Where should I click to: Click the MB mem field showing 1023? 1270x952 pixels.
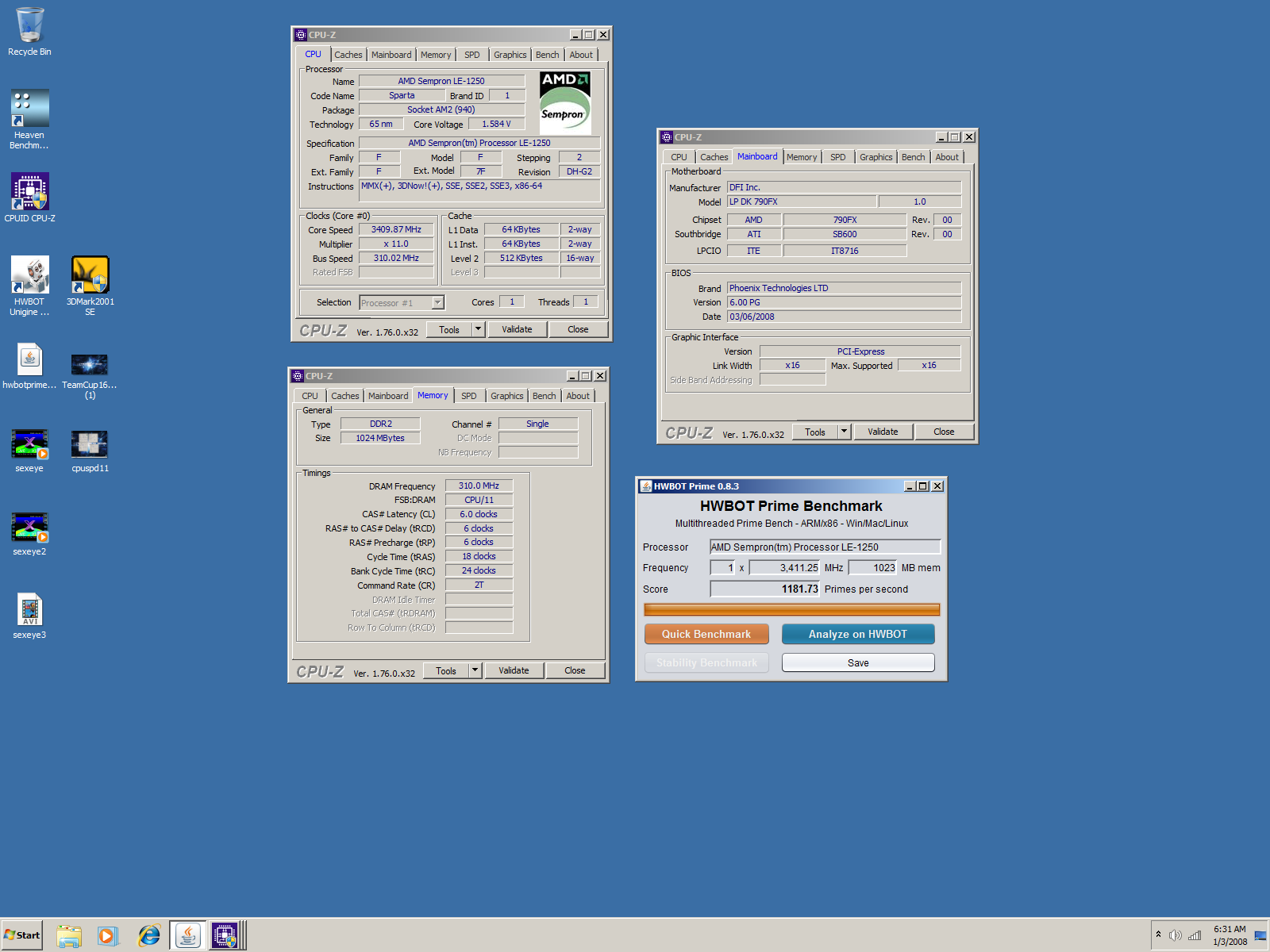(873, 567)
